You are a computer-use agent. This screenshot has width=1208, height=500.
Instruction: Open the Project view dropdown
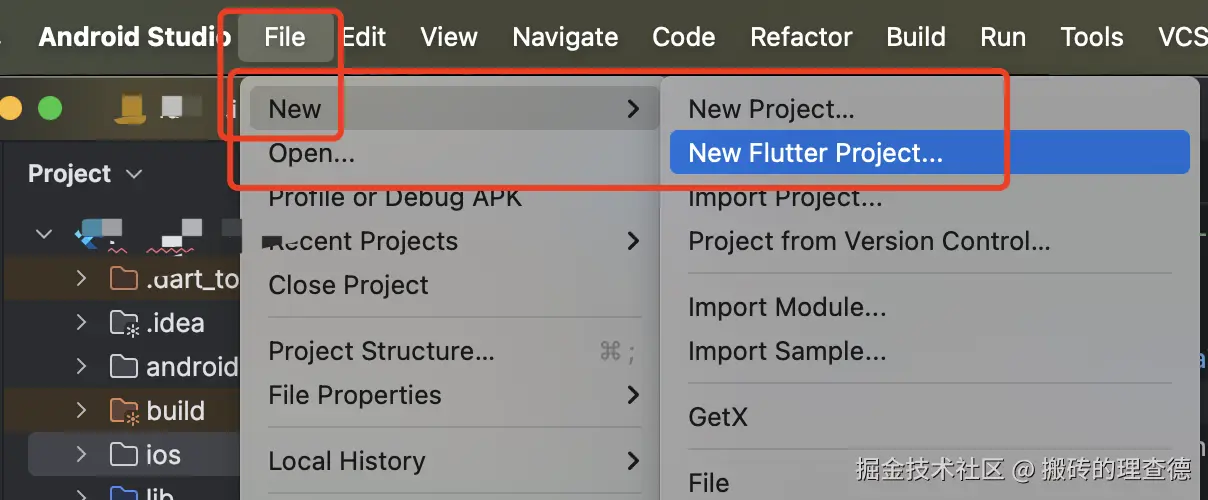pyautogui.click(x=84, y=174)
